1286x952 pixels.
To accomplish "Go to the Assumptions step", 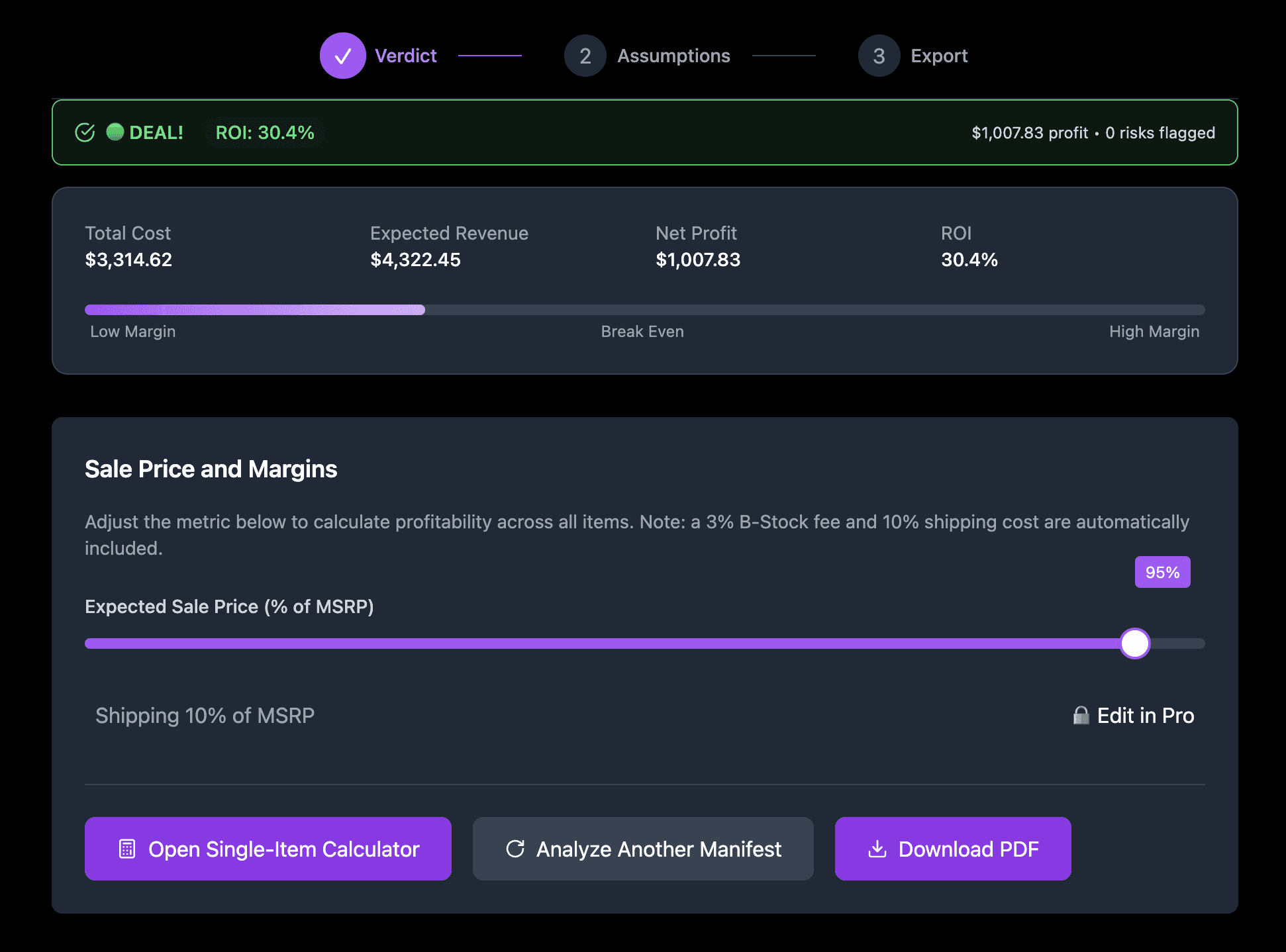I will click(x=673, y=56).
